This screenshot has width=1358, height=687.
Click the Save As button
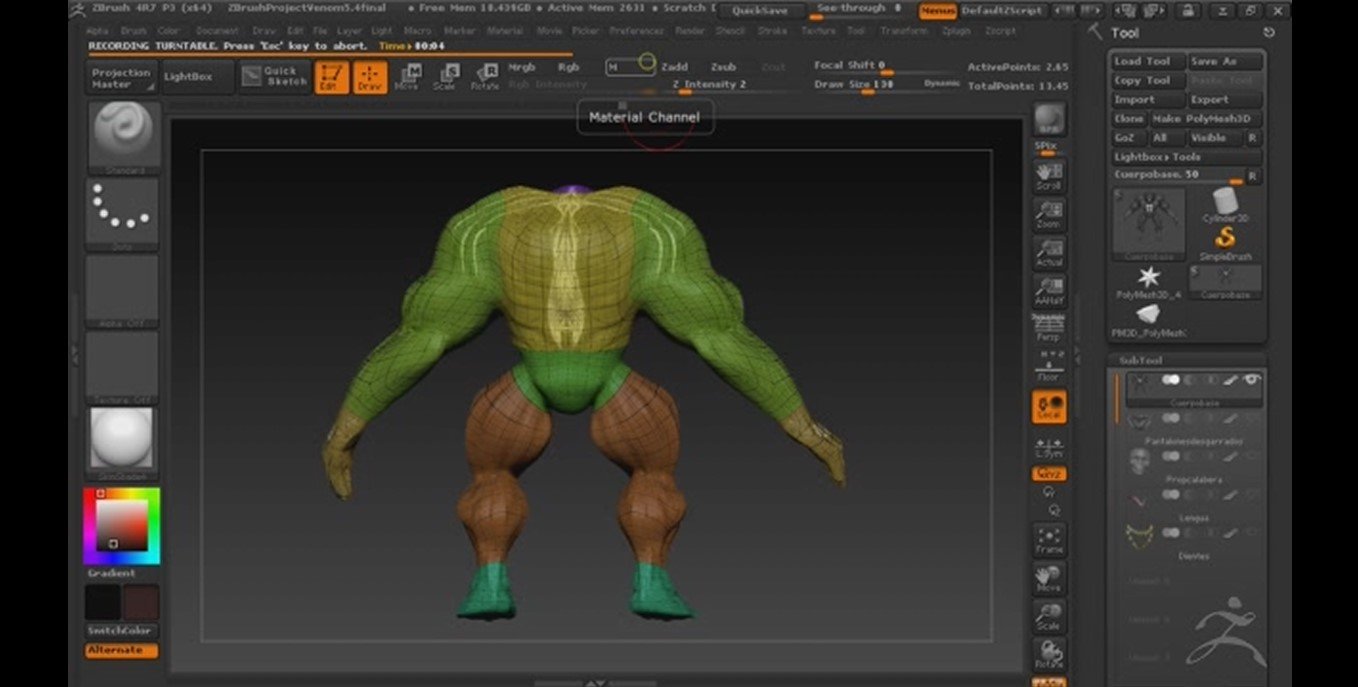point(1225,61)
